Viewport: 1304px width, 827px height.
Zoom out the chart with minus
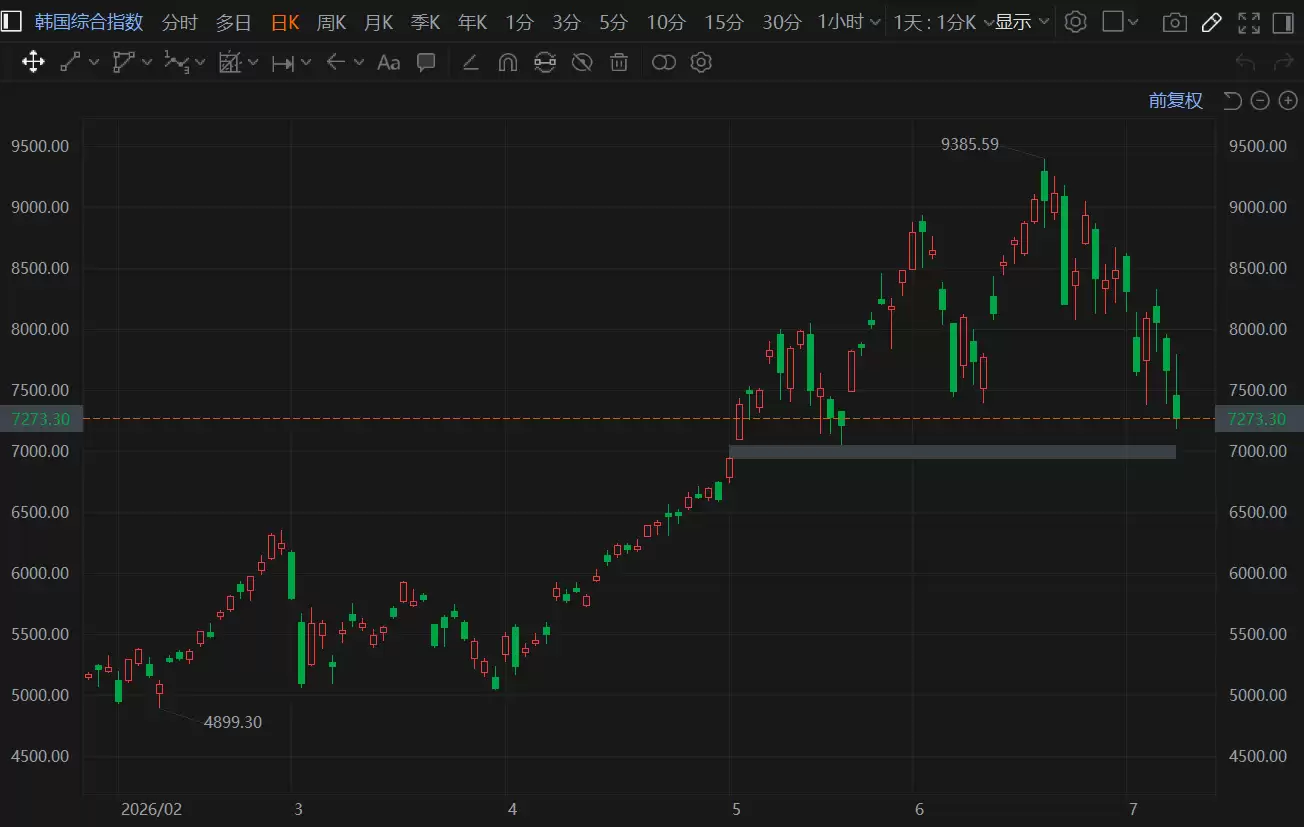point(1260,100)
